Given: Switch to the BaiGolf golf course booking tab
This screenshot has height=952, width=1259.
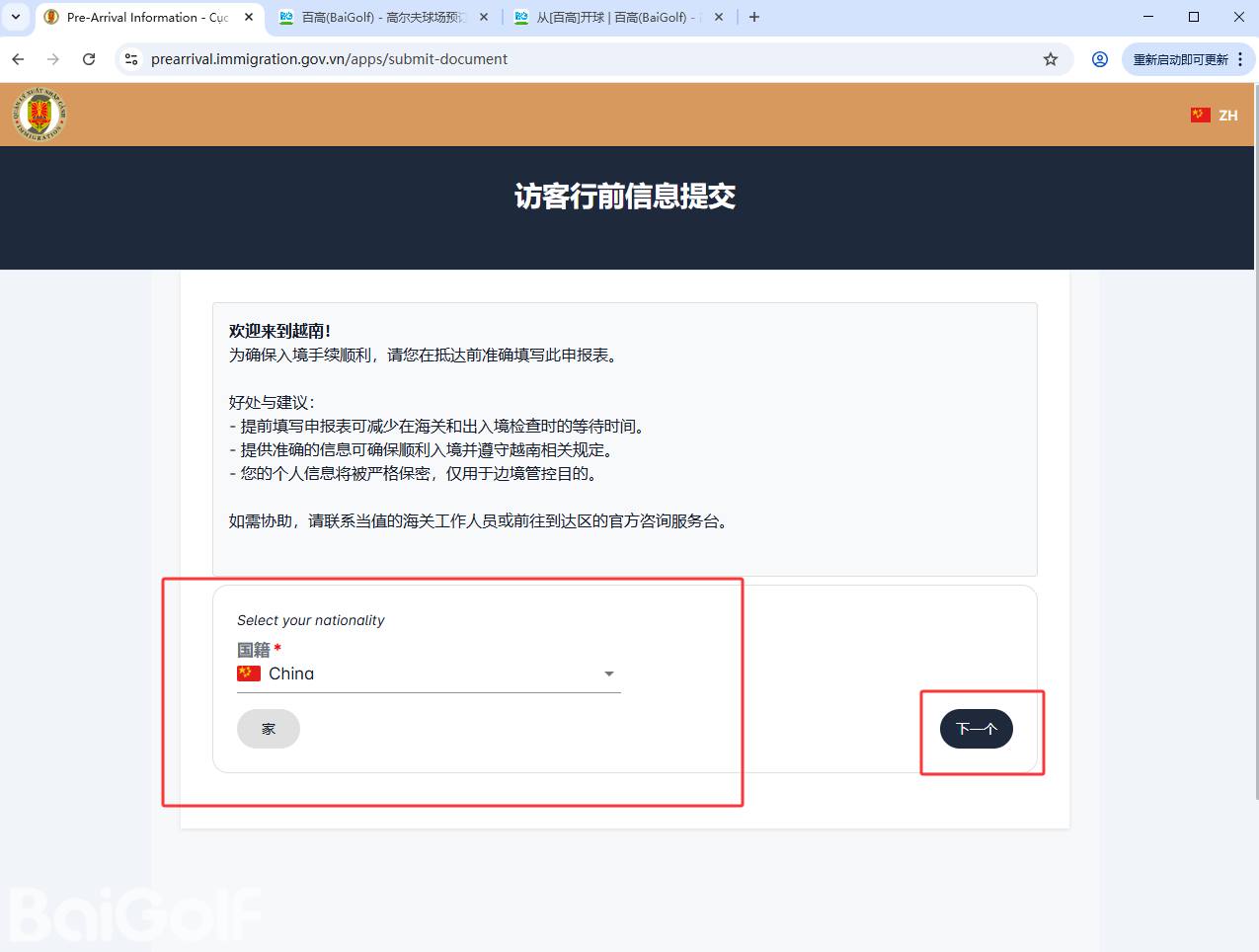Looking at the screenshot, I should click(380, 17).
